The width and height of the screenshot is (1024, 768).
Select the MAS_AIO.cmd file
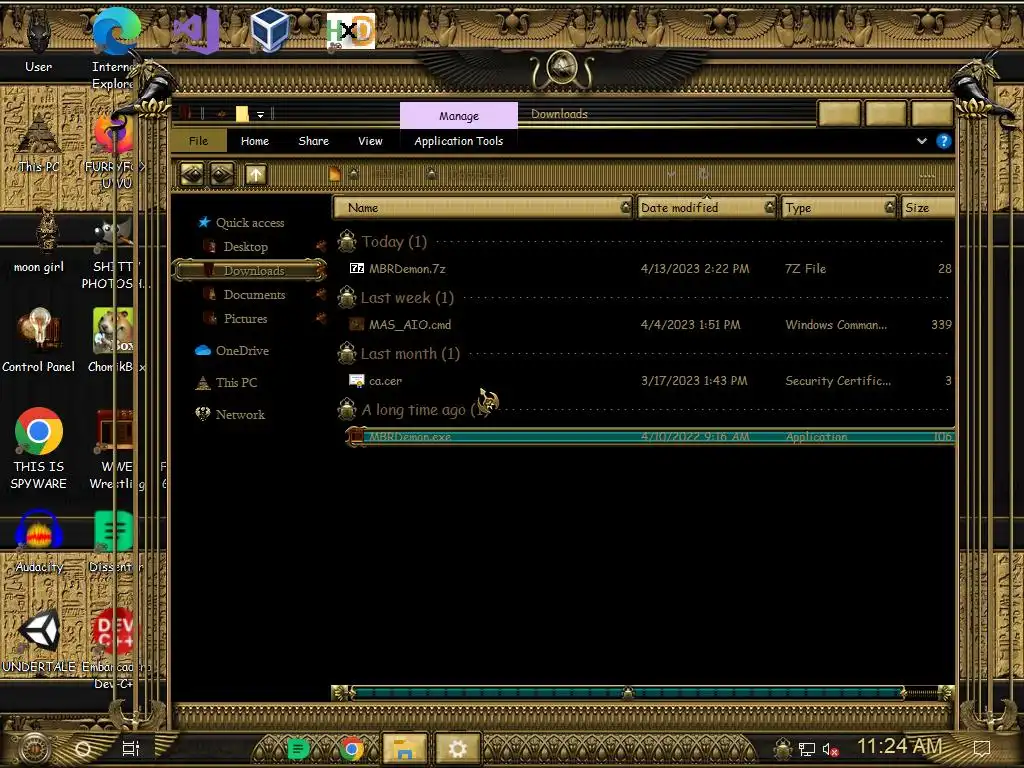click(650, 325)
